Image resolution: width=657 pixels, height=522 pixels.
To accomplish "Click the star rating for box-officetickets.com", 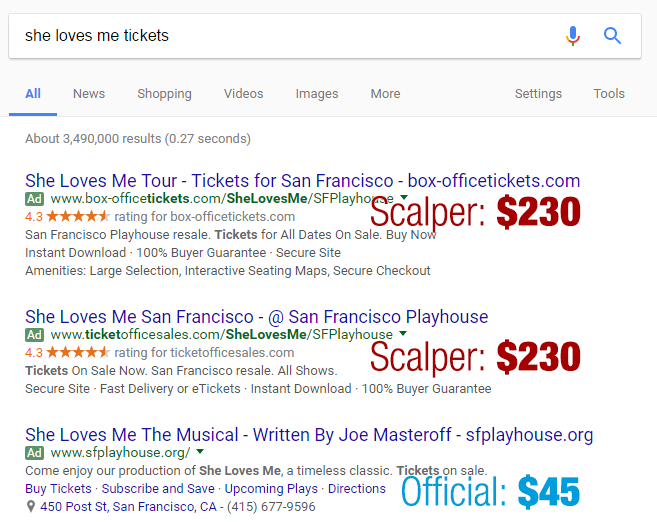I will [x=78, y=216].
